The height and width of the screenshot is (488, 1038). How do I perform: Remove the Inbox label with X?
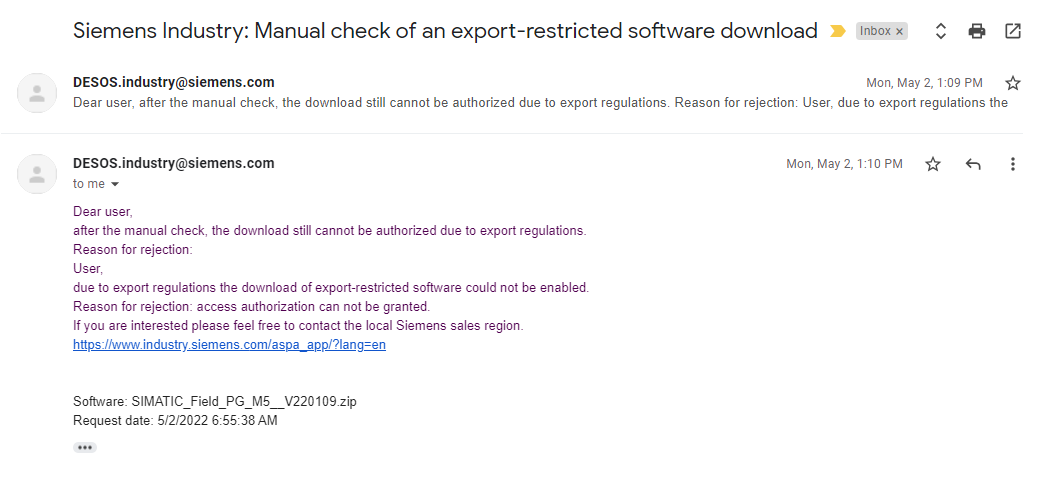[899, 32]
